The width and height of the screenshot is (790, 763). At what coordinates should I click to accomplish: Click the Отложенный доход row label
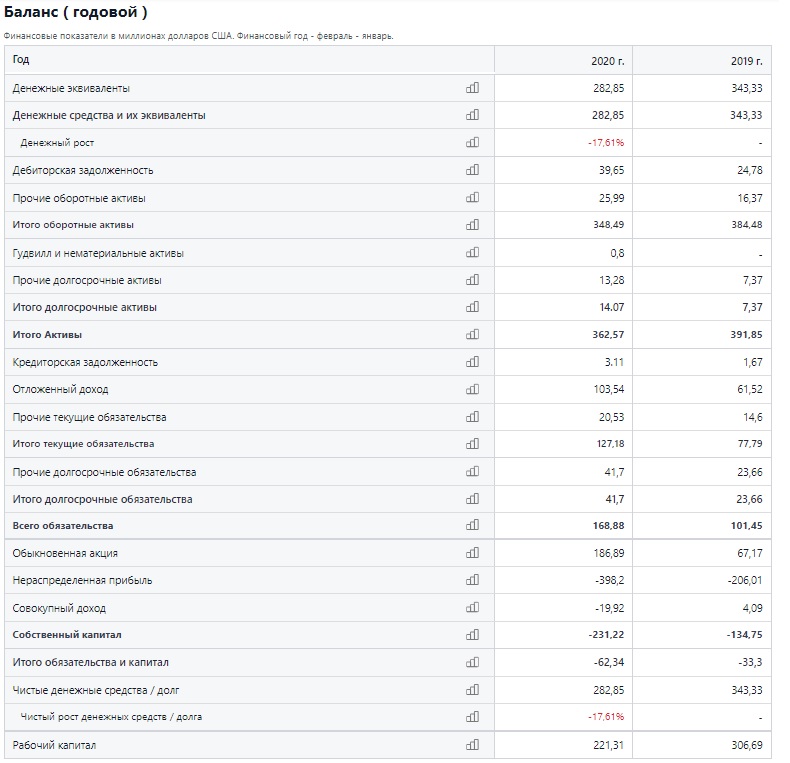pos(60,389)
